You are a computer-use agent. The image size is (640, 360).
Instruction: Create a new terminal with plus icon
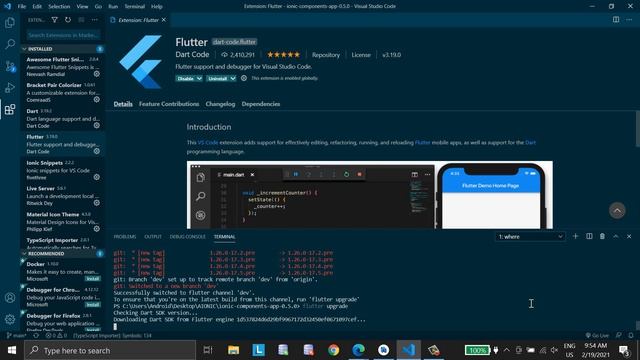coord(576,236)
